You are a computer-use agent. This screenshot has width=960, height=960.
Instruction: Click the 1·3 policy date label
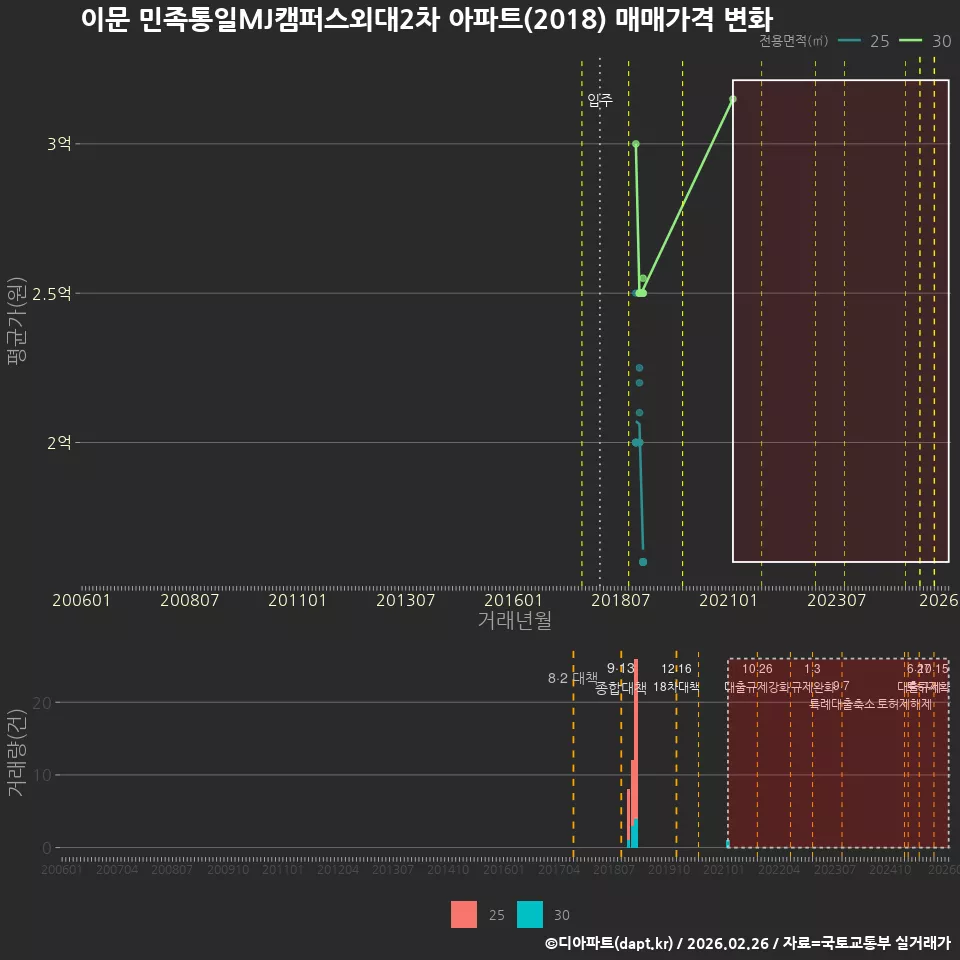pos(812,669)
